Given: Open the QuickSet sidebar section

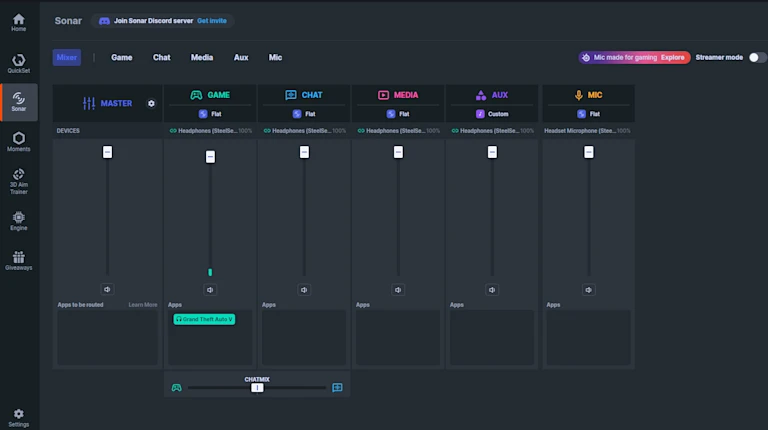Looking at the screenshot, I should coord(19,64).
